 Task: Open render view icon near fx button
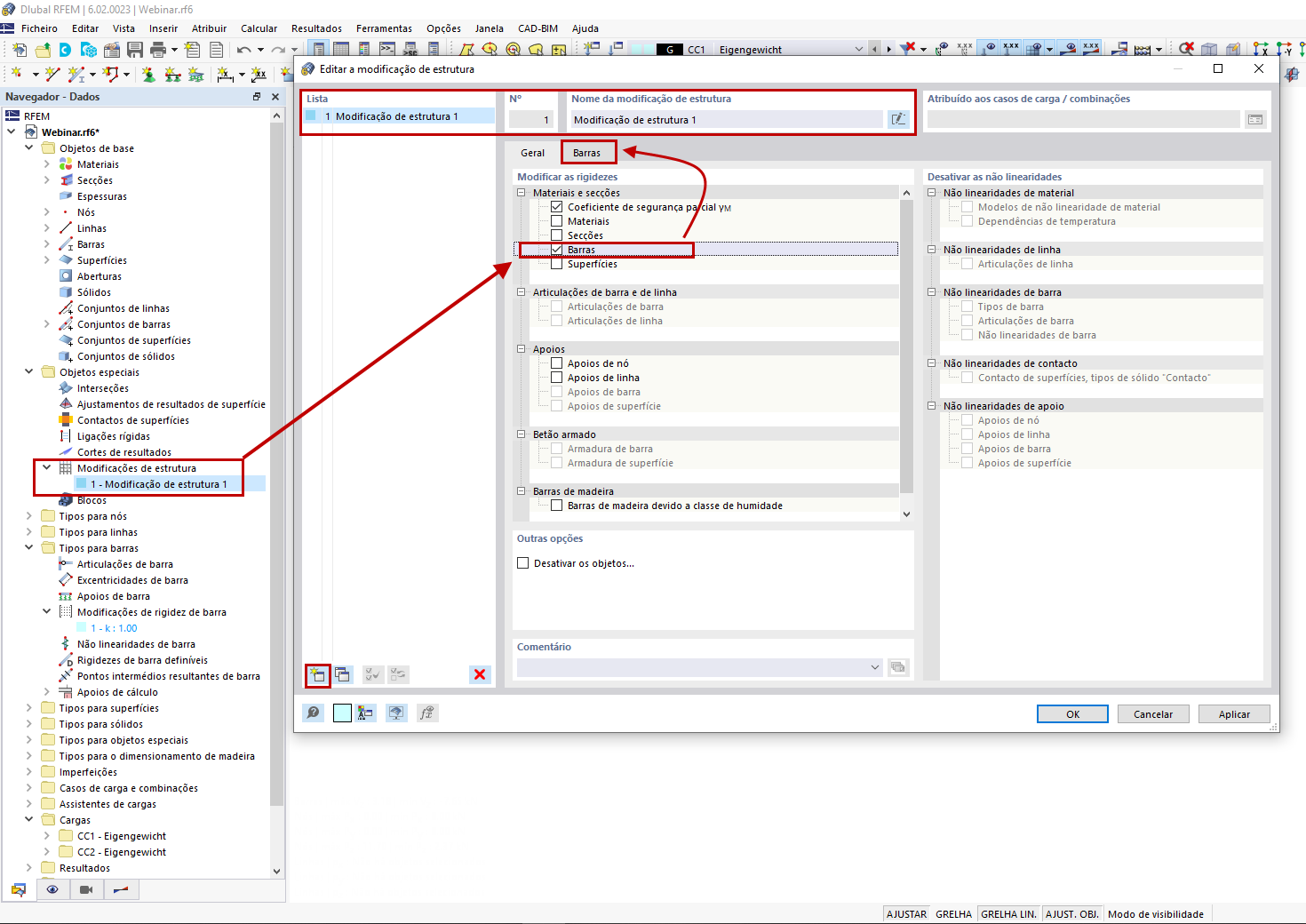pos(396,713)
